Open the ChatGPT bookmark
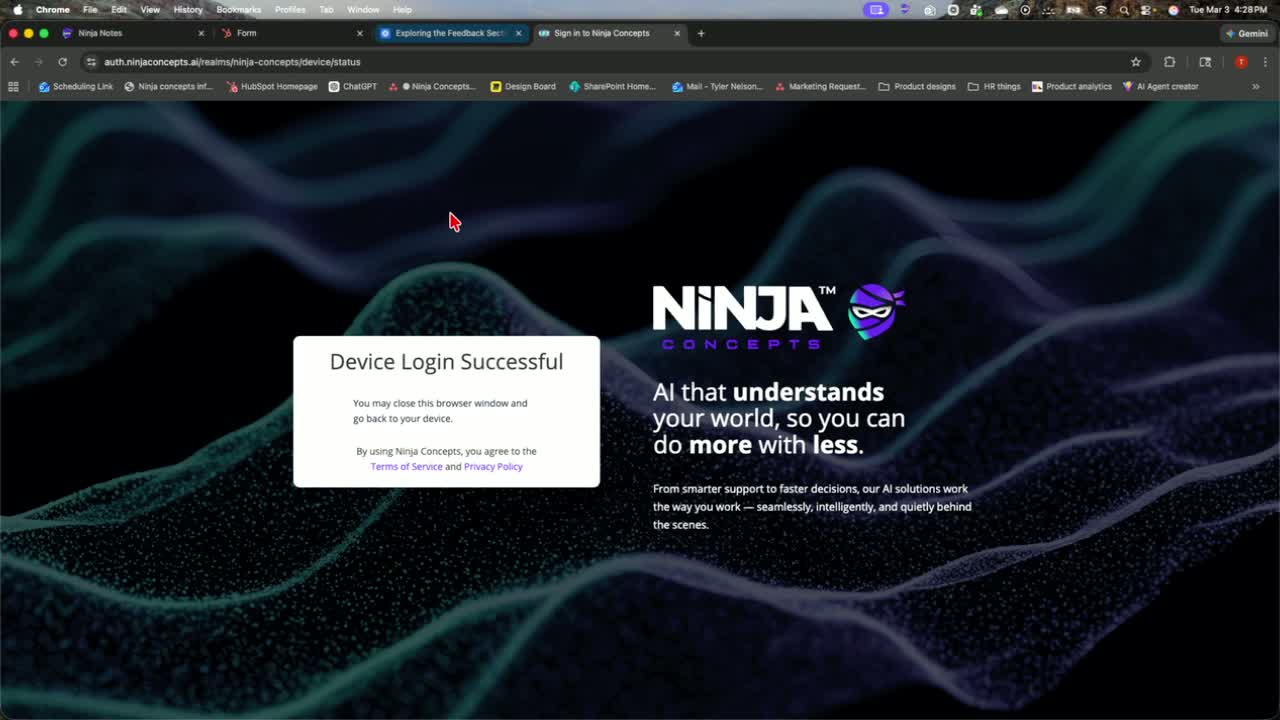 (353, 87)
